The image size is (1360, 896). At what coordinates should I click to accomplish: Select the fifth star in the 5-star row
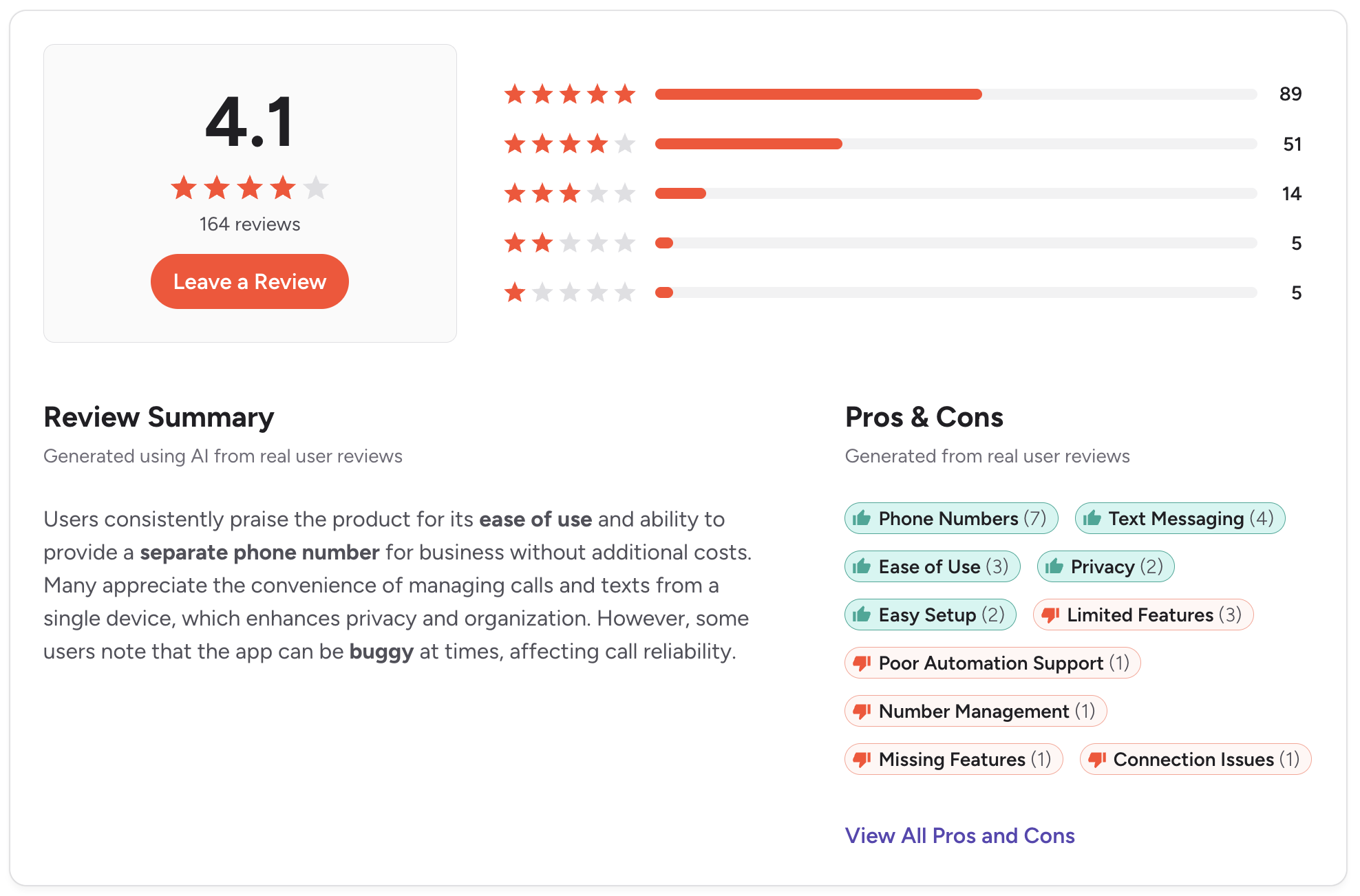pyautogui.click(x=624, y=94)
